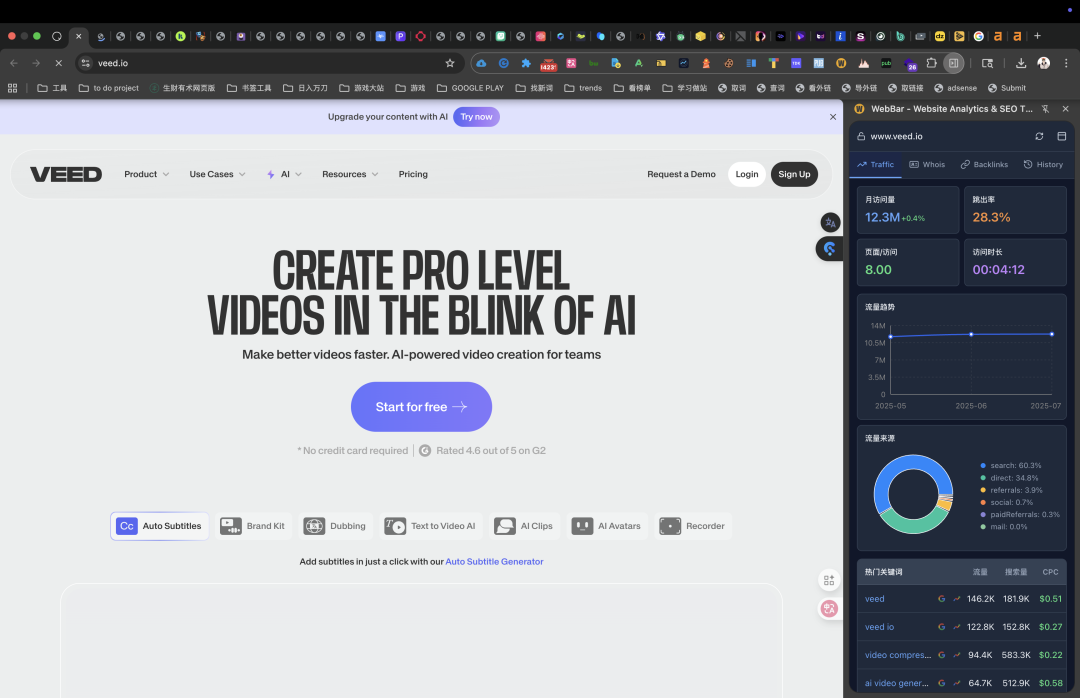
Task: Click the translate floating icon at page edge
Action: point(831,223)
